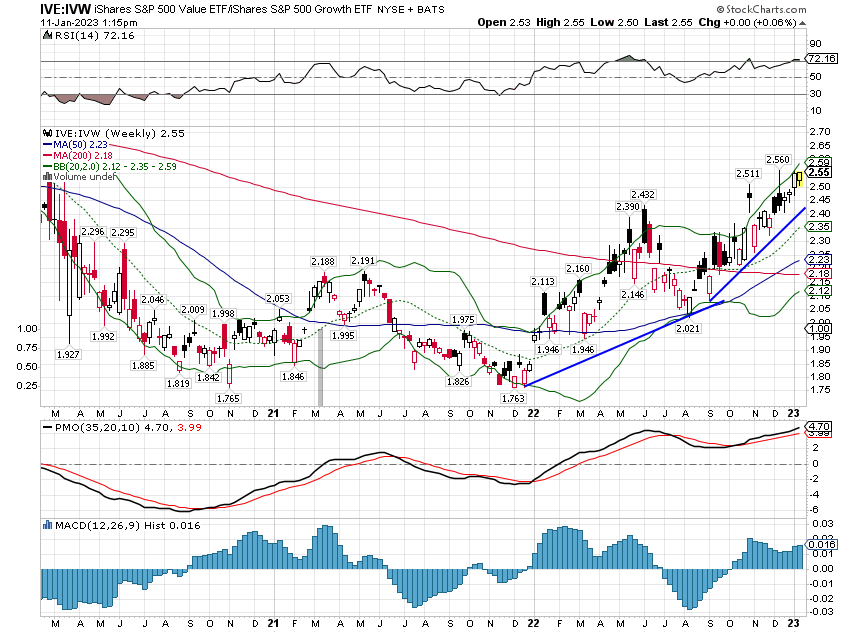Click the 2.146 low price label
Viewport: 850px width, 633px height.
633,294
